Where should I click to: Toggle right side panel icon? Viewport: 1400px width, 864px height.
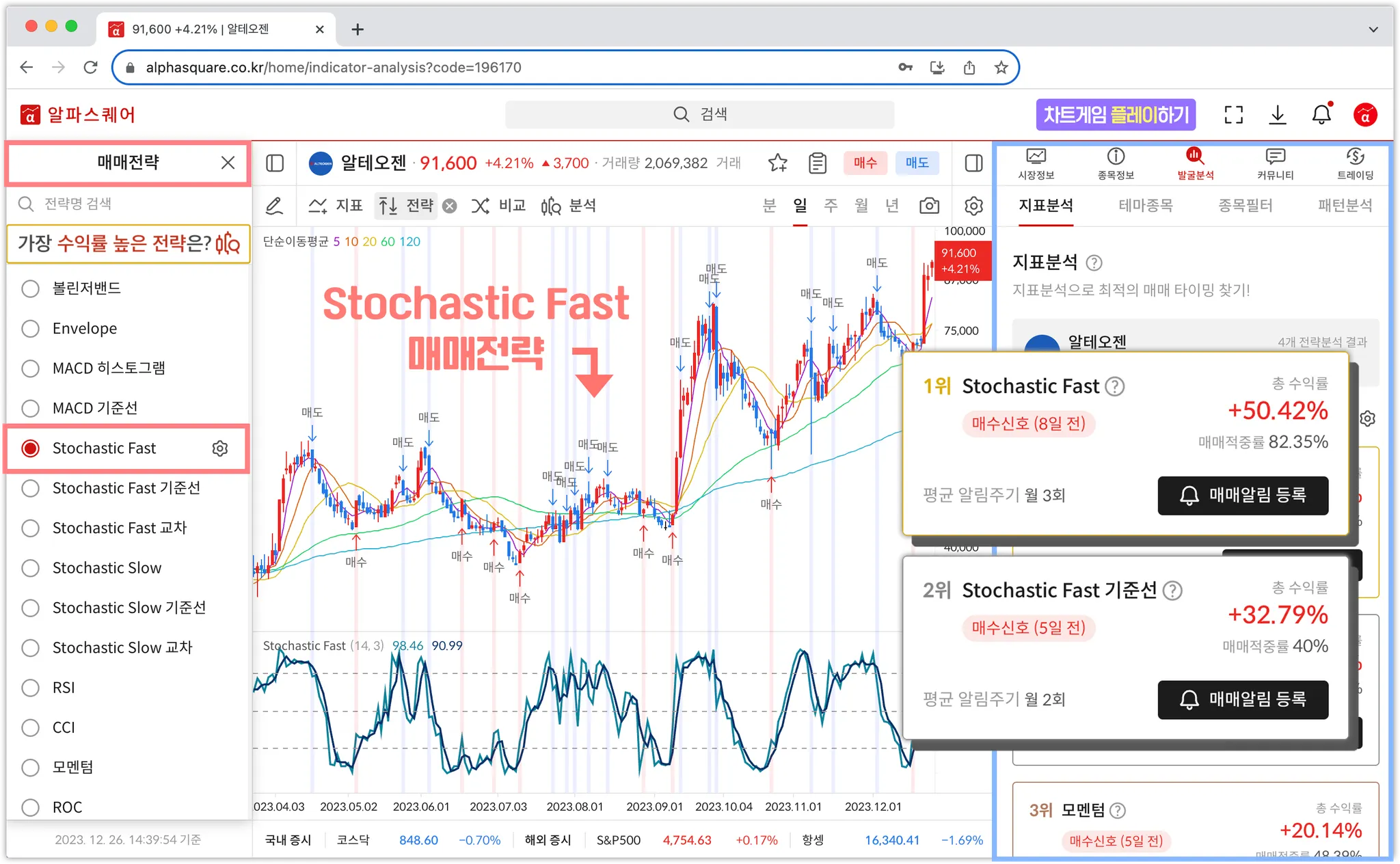click(973, 163)
